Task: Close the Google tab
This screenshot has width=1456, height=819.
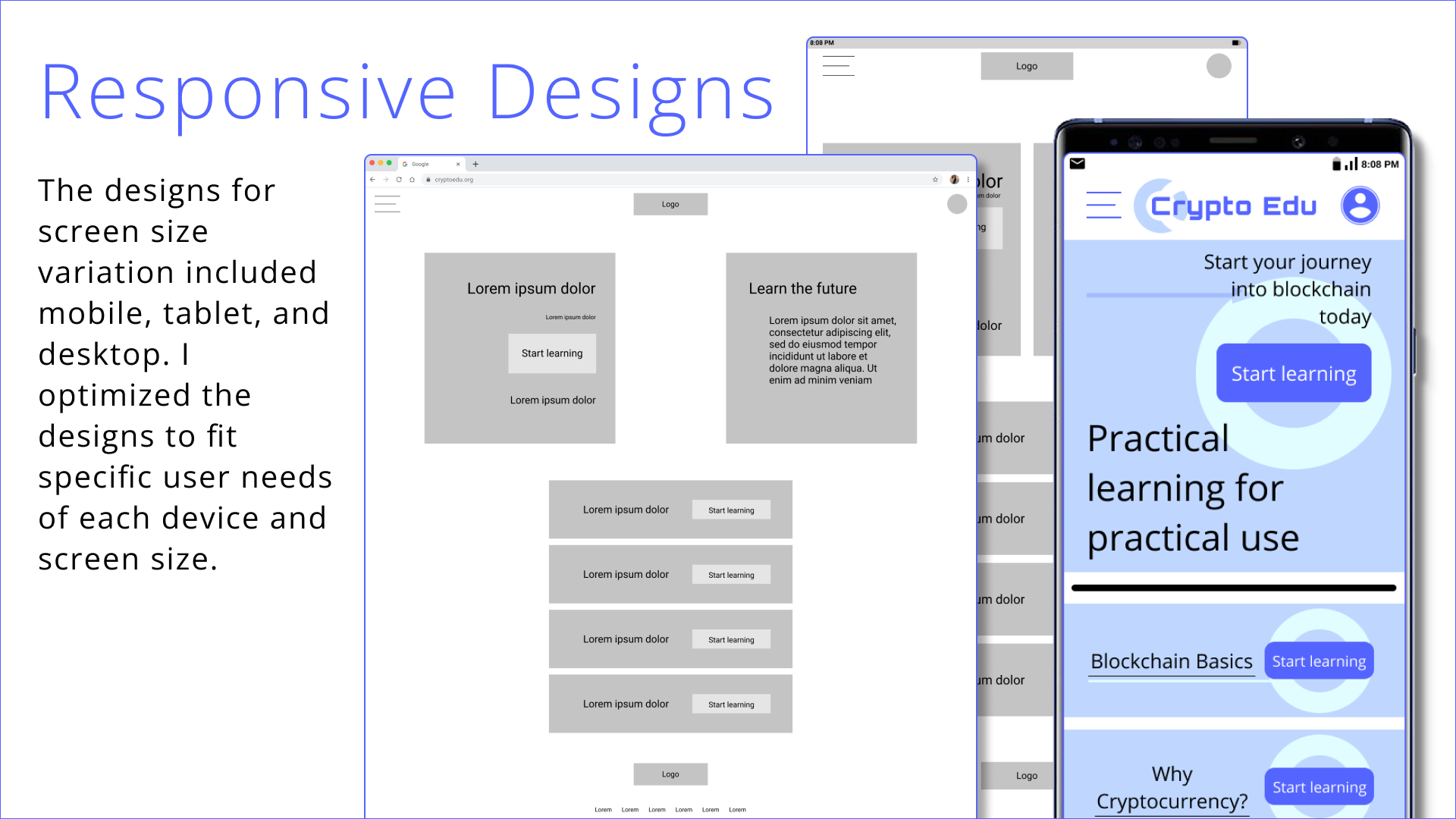Action: pyautogui.click(x=458, y=164)
